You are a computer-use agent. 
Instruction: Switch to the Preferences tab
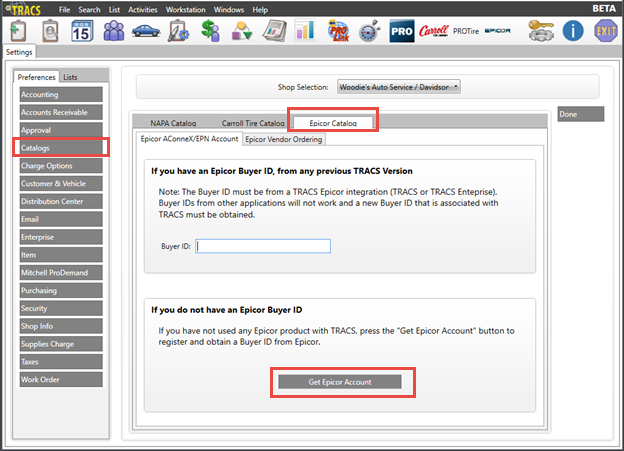(x=36, y=77)
